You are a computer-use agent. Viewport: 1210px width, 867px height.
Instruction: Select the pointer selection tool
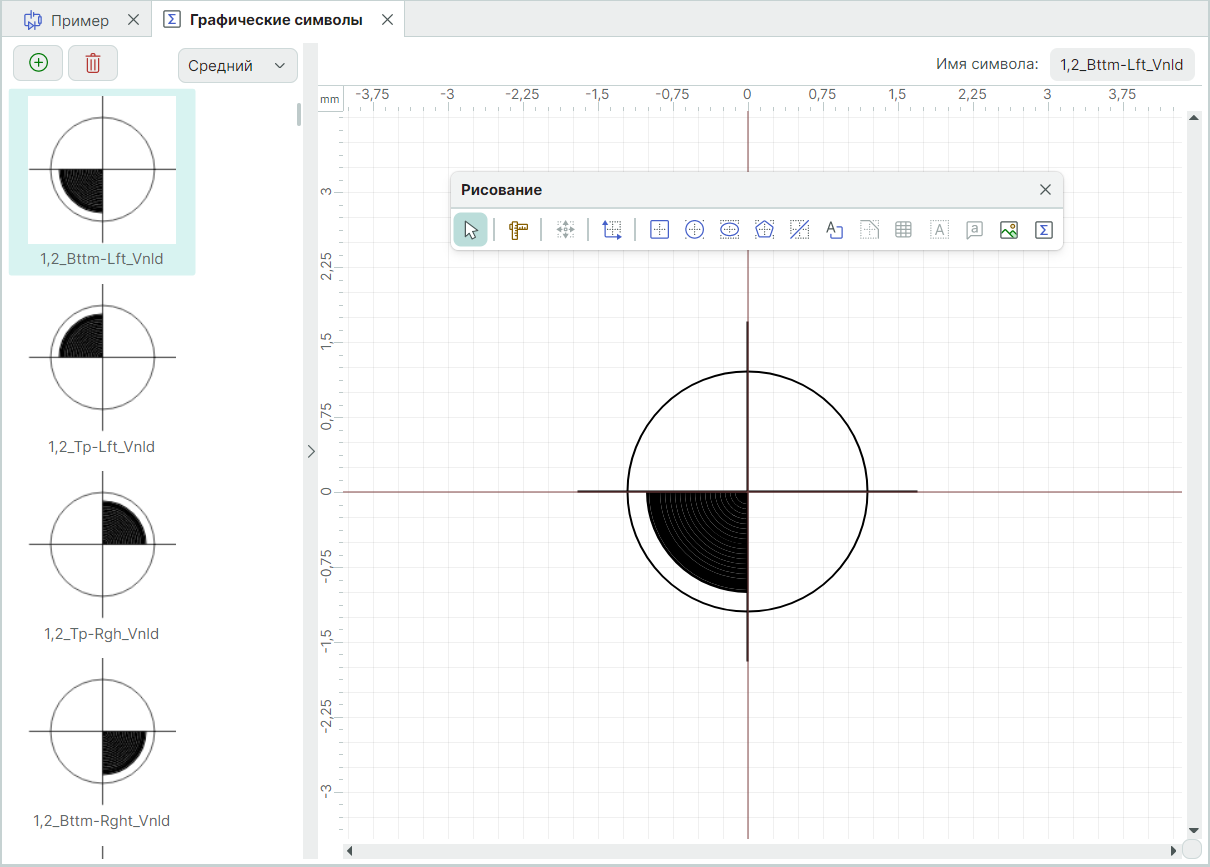tap(470, 230)
